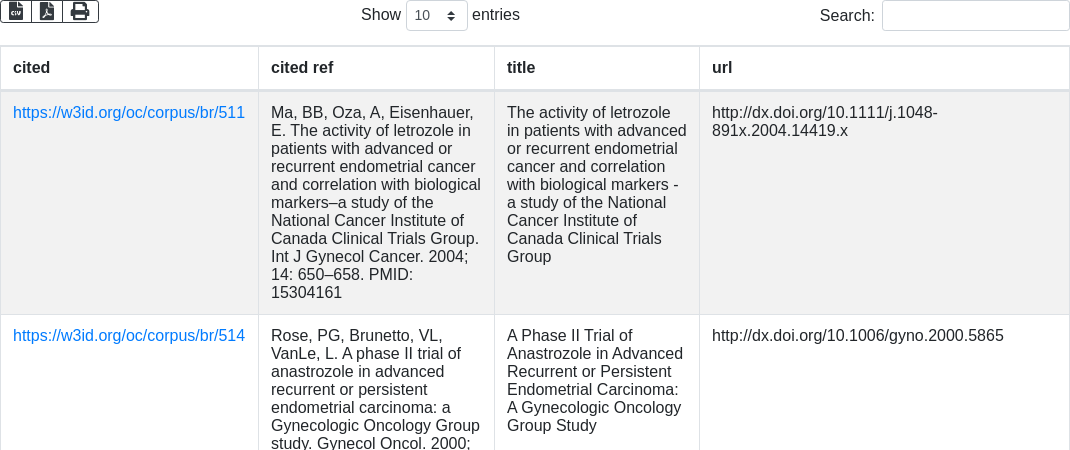This screenshot has width=1070, height=450.
Task: Click the 10.1006/gyno.2000.5865 DOI url cell
Action: tap(857, 335)
